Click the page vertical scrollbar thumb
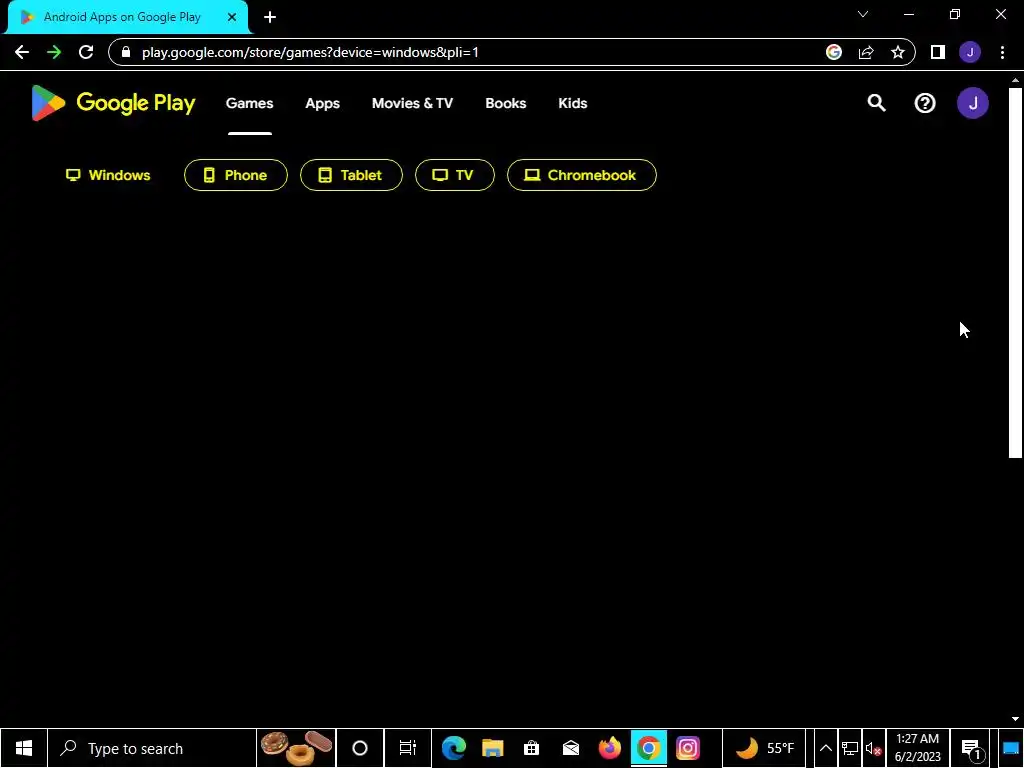The width and height of the screenshot is (1024, 768). [x=1015, y=272]
